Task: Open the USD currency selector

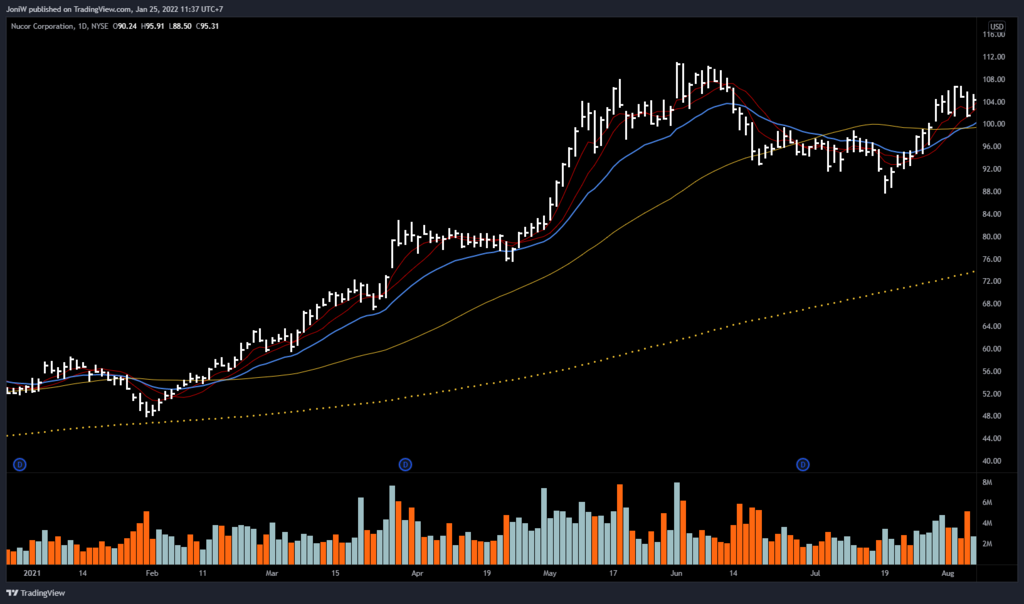Action: tap(997, 26)
